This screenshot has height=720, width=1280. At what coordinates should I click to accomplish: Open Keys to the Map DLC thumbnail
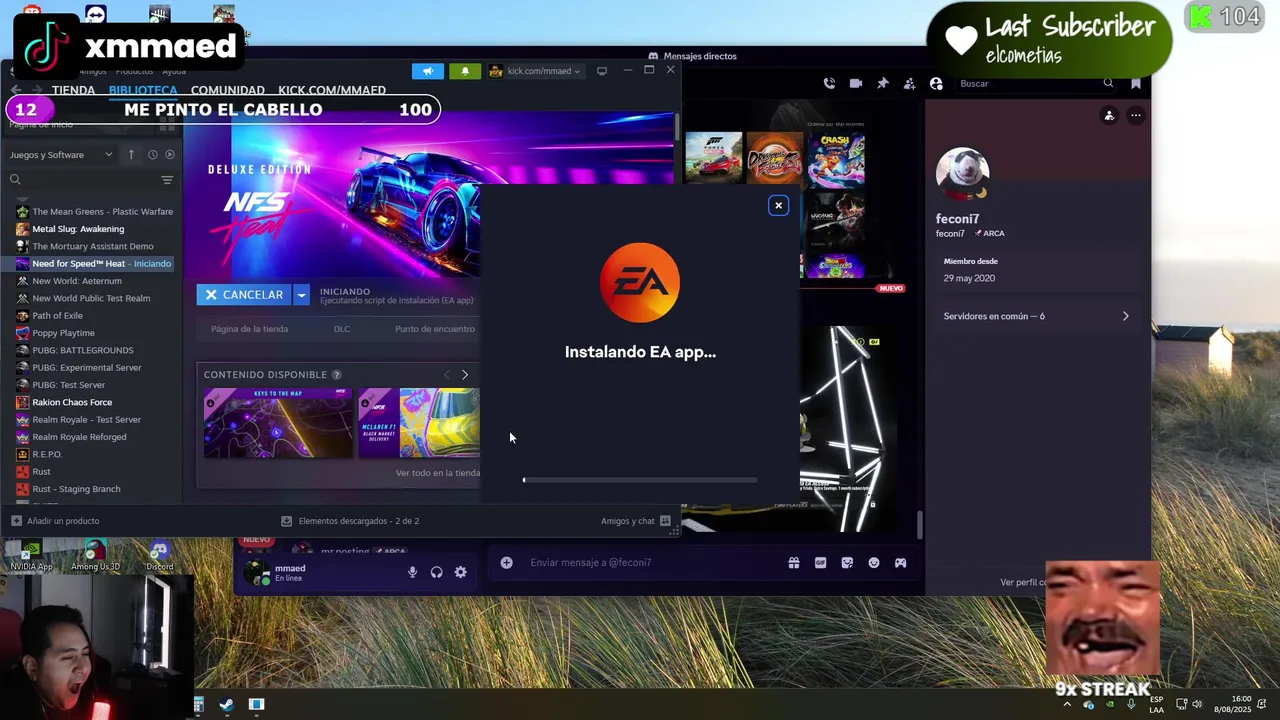tap(278, 423)
